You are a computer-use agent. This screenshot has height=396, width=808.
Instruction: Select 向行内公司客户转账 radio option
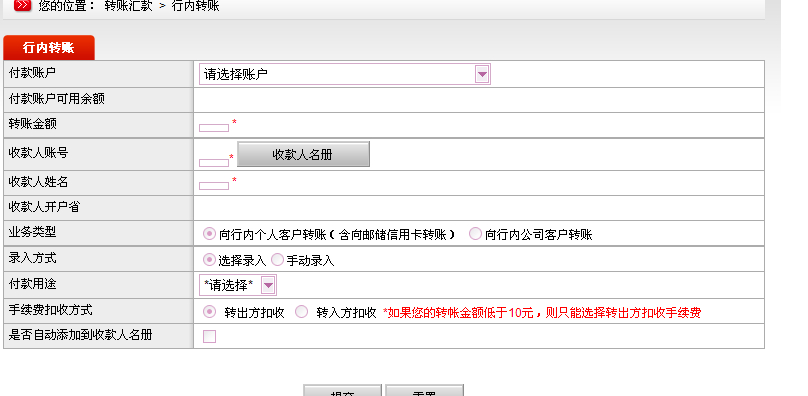[475, 234]
